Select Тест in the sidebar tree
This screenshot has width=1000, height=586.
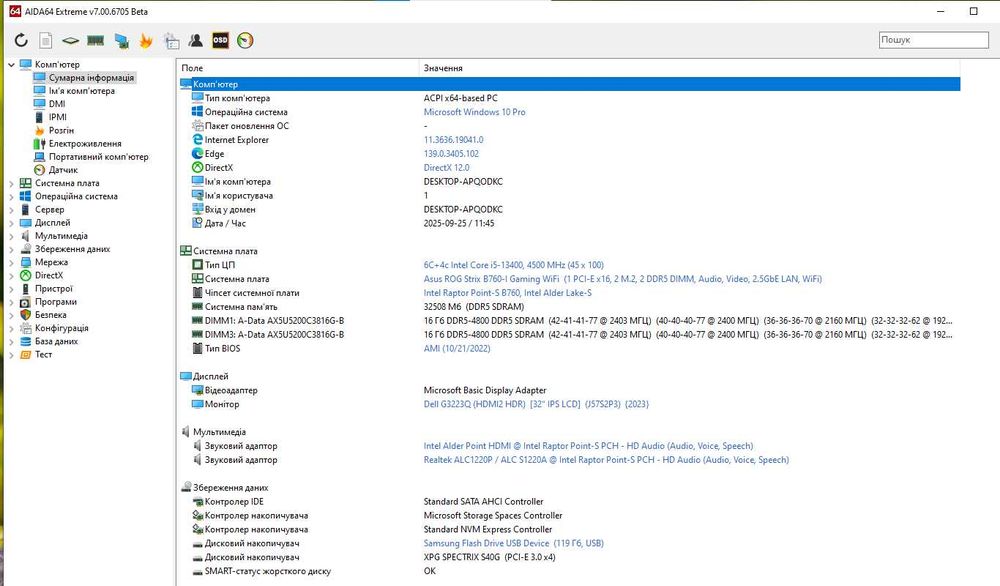[x=43, y=355]
